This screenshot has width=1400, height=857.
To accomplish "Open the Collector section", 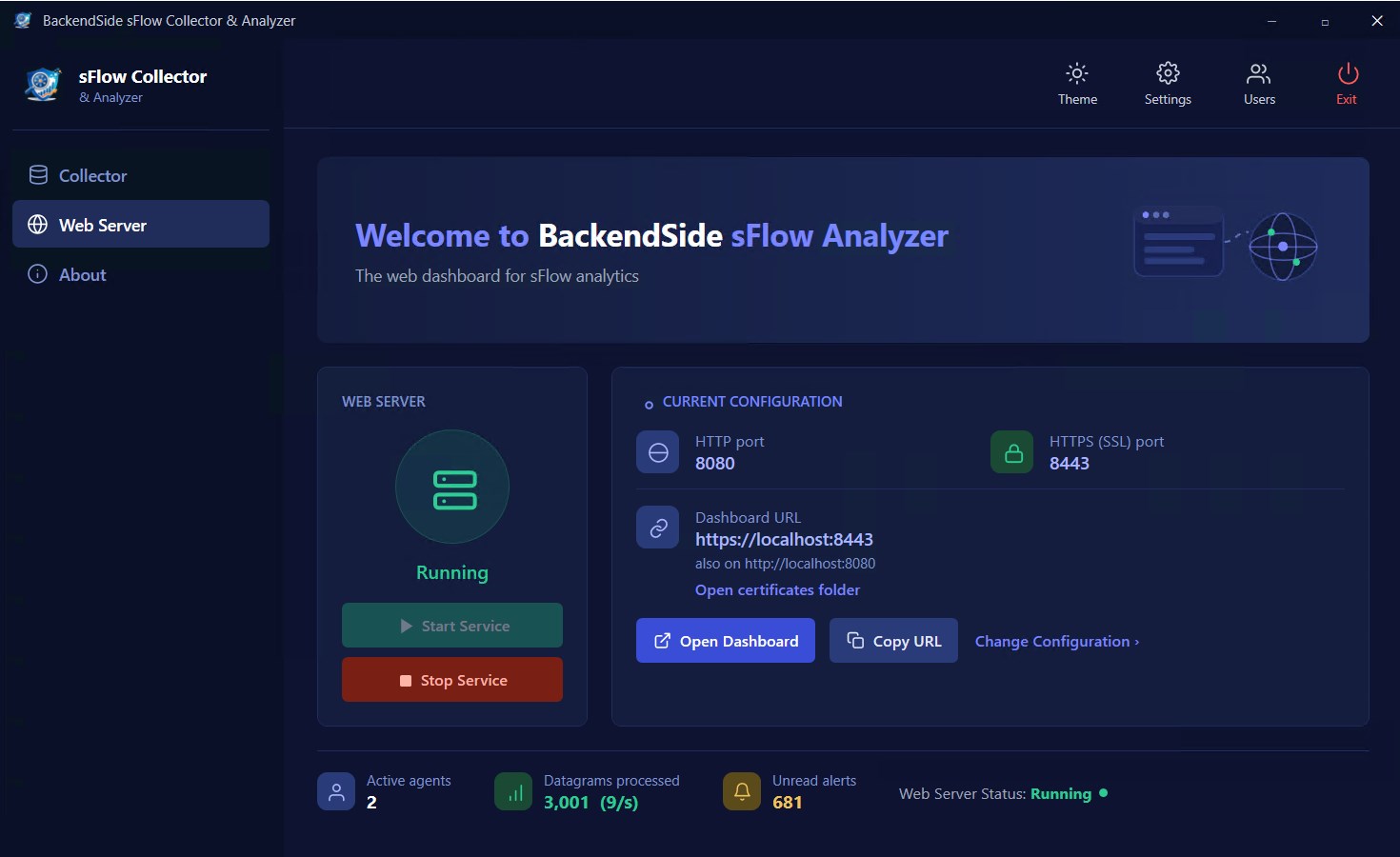I will tap(141, 175).
